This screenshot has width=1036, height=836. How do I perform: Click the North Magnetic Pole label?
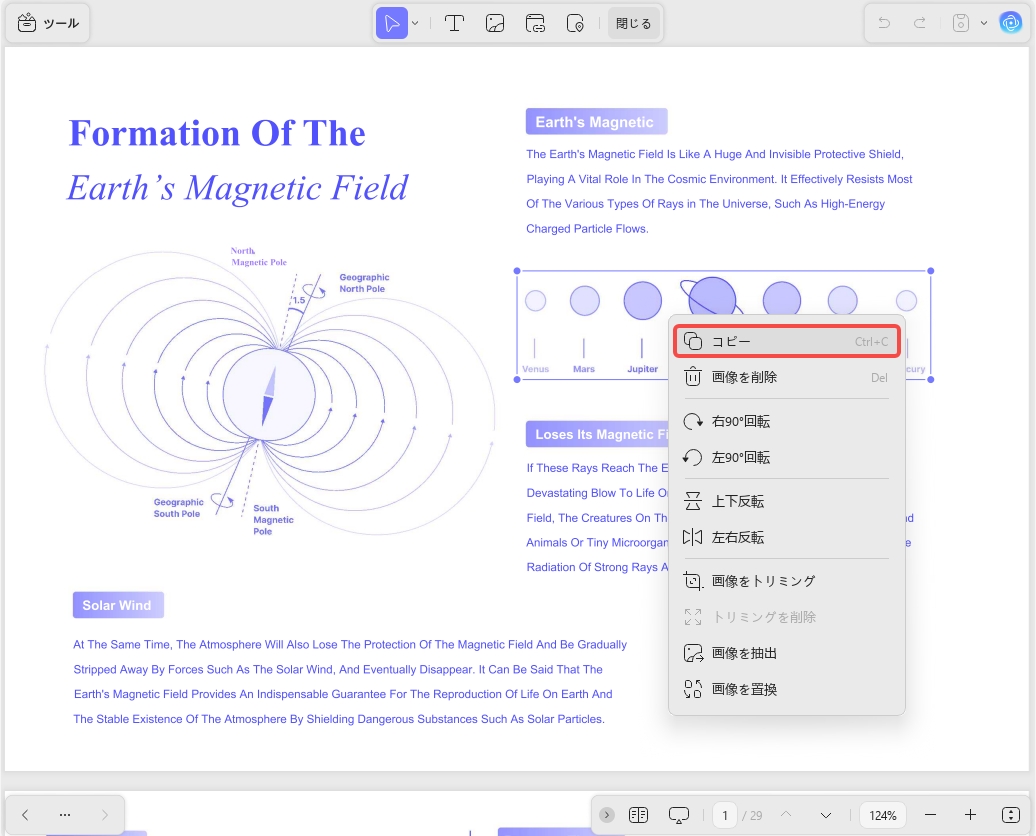coord(258,256)
